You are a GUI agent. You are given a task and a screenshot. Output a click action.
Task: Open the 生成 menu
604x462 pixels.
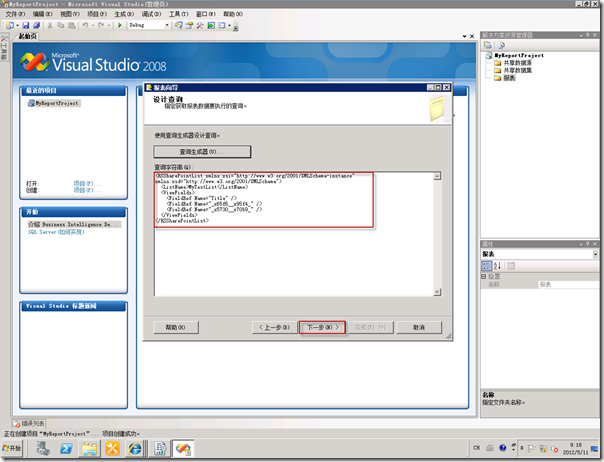coord(124,14)
